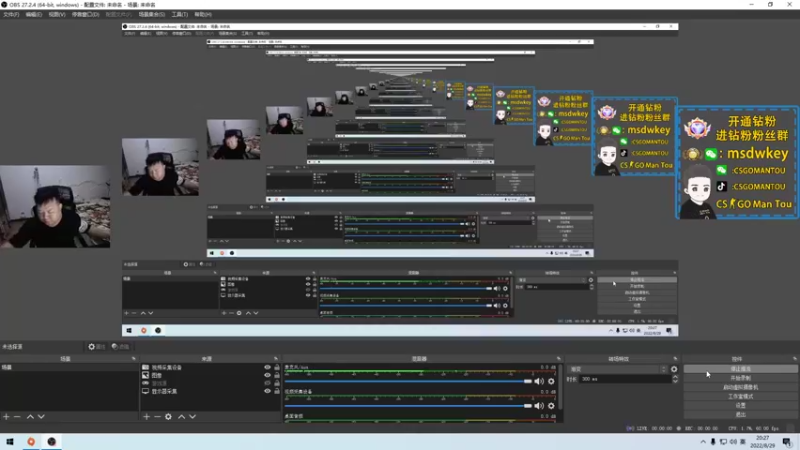The image size is (800, 450).
Task: Click the 时长 300 ms duration field
Action: 626,379
